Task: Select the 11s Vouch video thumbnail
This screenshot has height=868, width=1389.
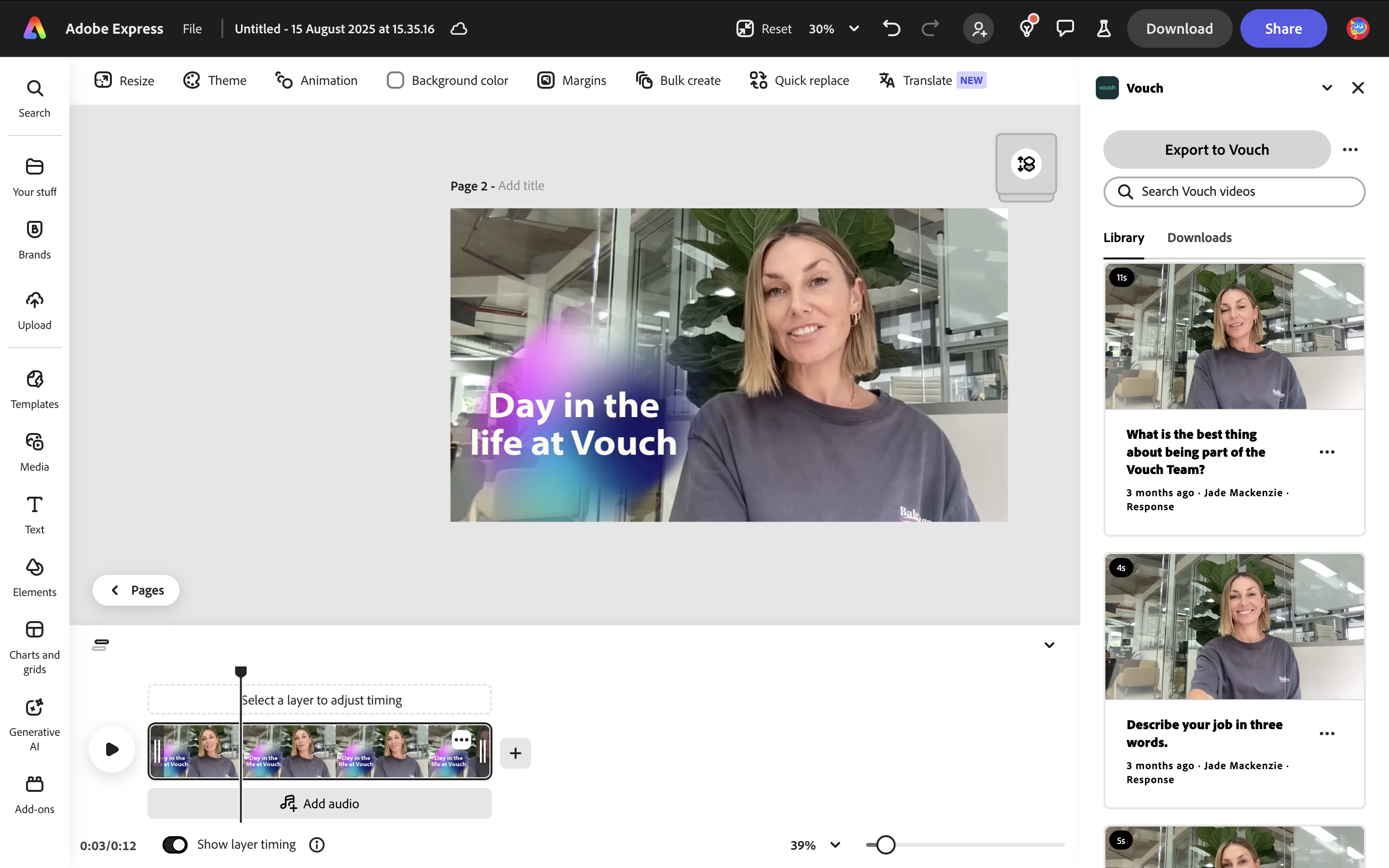Action: (1234, 337)
